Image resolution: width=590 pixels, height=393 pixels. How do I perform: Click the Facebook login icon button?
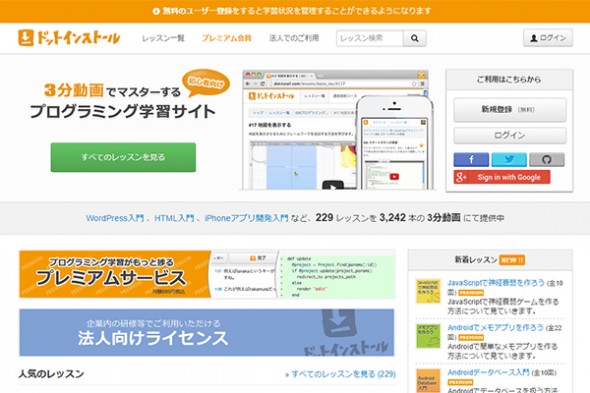[471, 159]
